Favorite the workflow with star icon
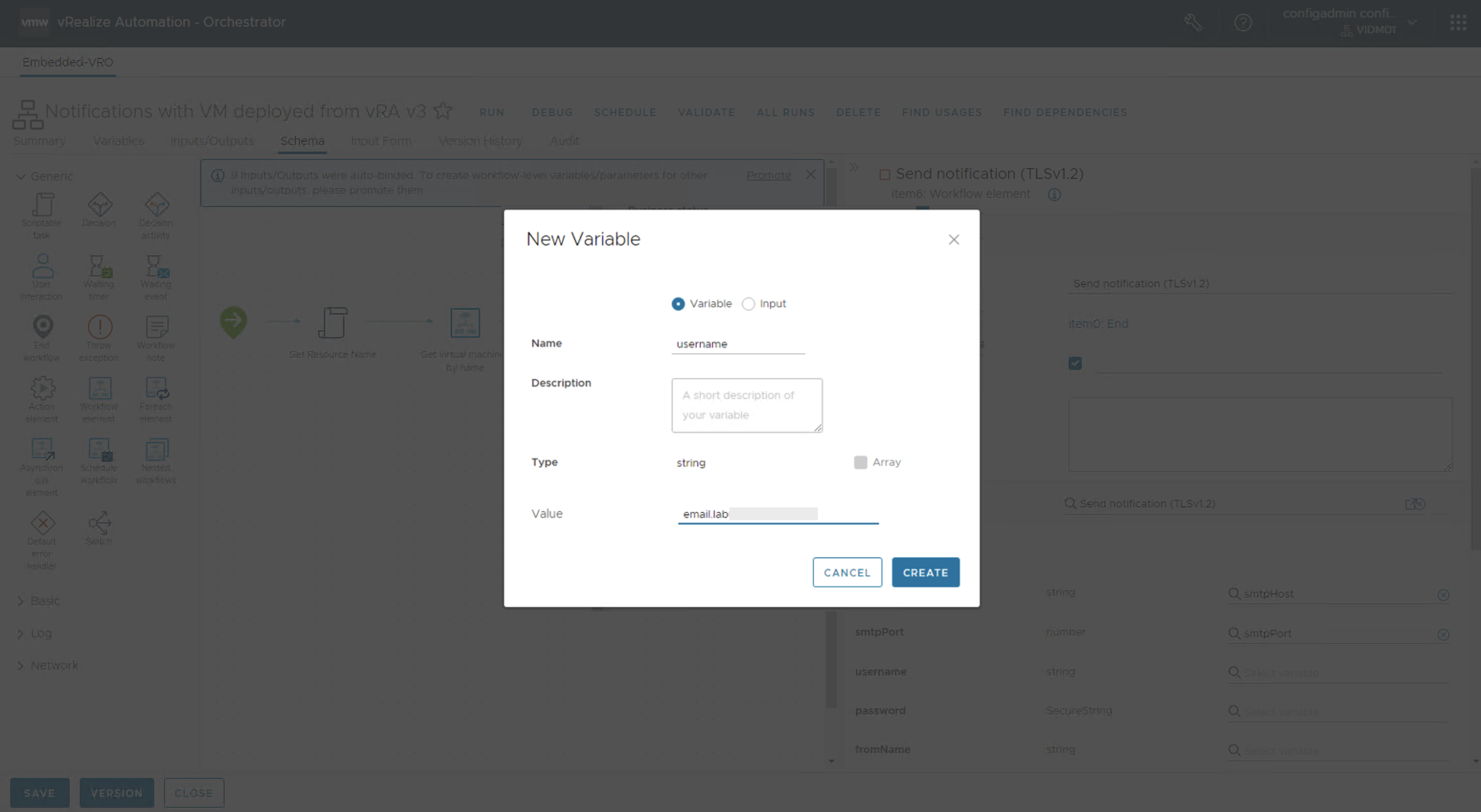This screenshot has height=812, width=1481. [x=443, y=111]
